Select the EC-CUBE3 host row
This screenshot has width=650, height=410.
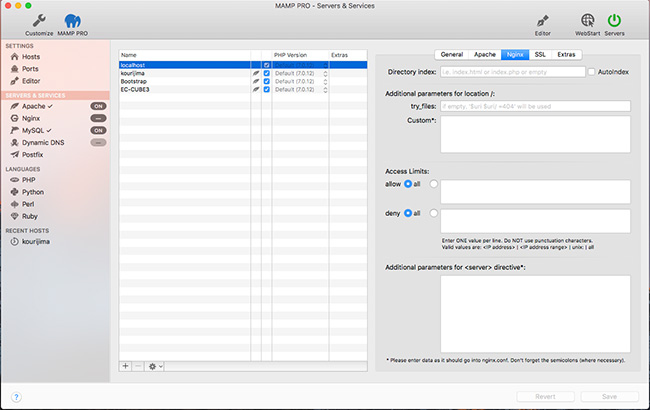(x=243, y=90)
